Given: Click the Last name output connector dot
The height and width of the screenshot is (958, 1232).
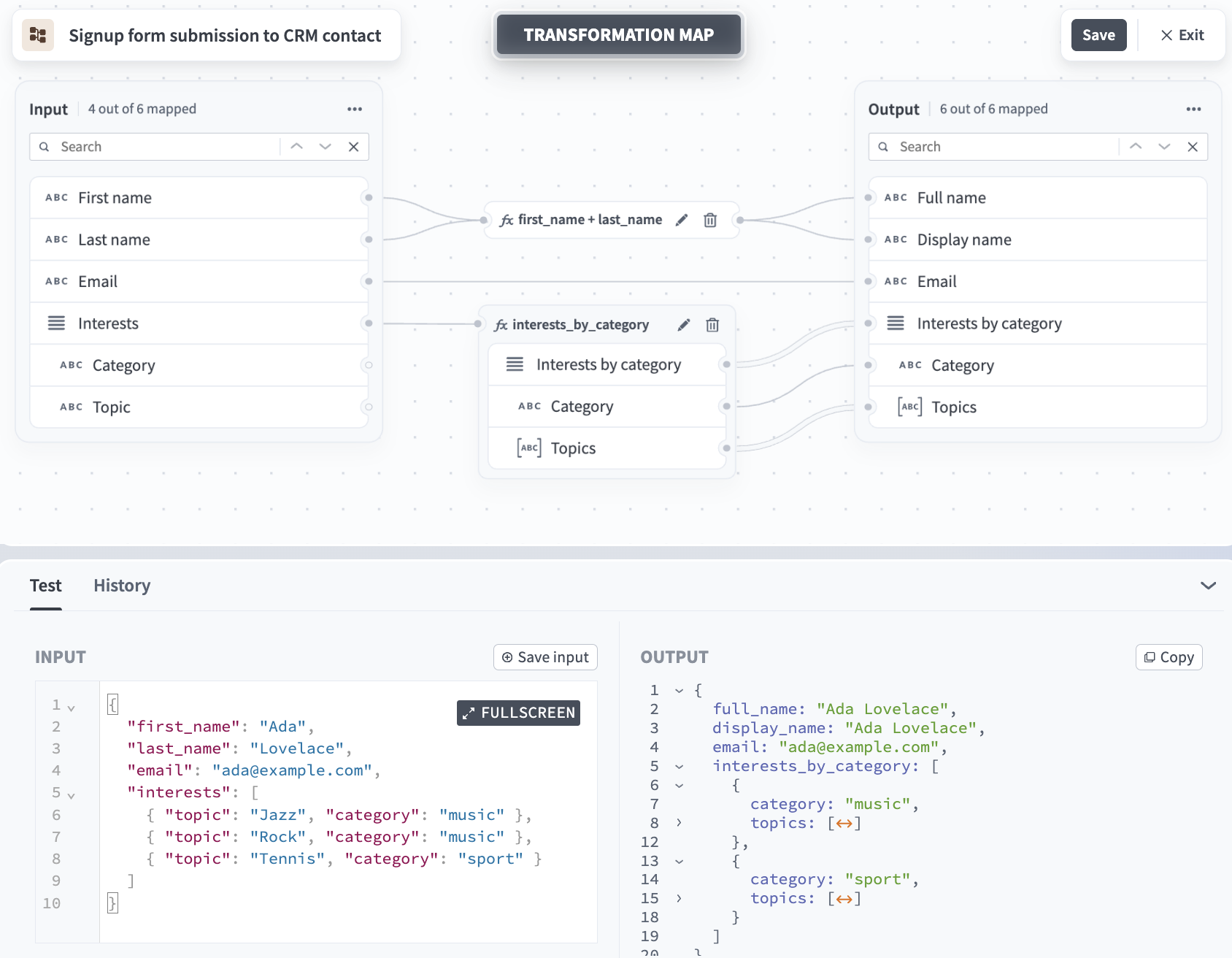Looking at the screenshot, I should 369,239.
